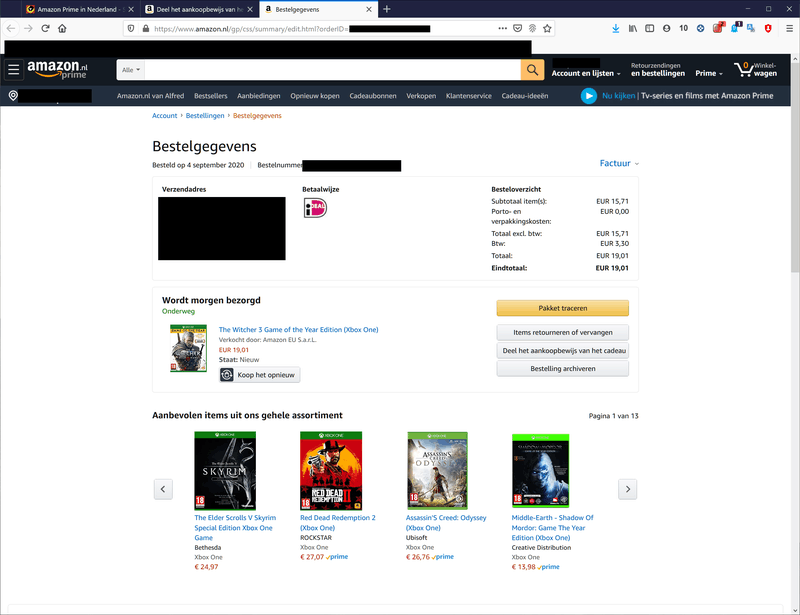This screenshot has height=615, width=800.
Task: Show previous recommended items
Action: (163, 489)
